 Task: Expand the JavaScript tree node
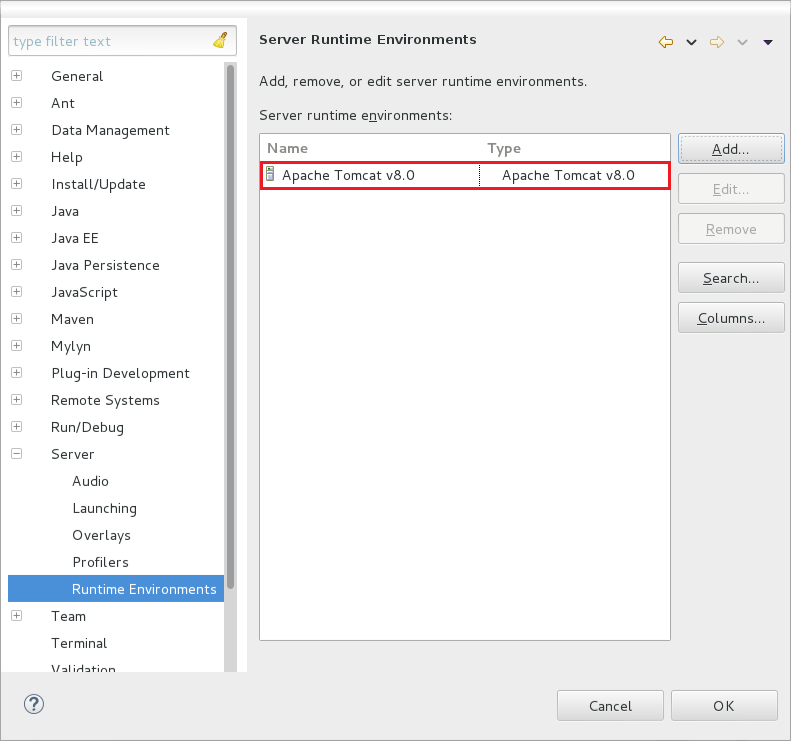[x=17, y=292]
